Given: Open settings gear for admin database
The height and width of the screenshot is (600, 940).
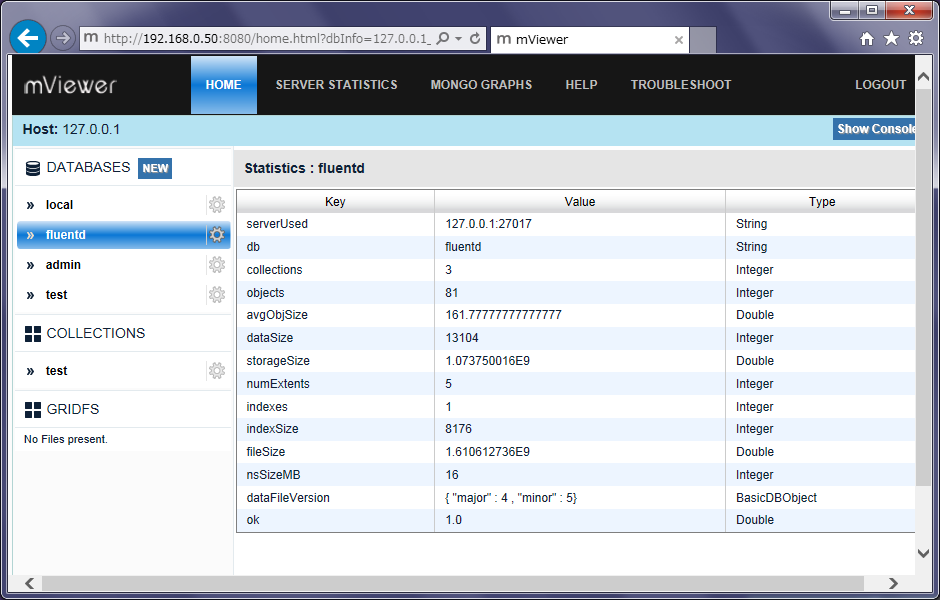Looking at the screenshot, I should point(216,265).
